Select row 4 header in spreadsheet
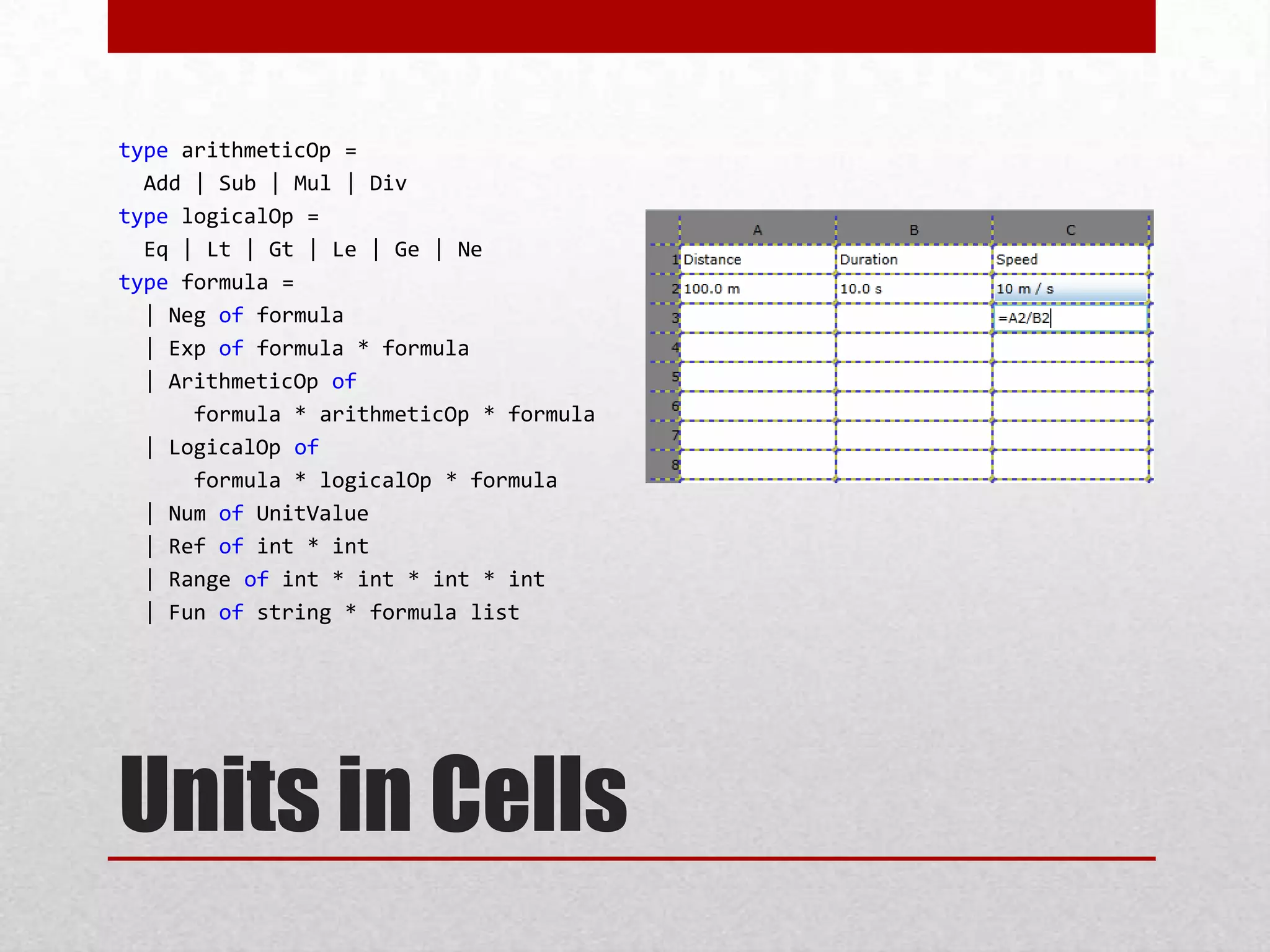The image size is (1270, 952). (663, 347)
